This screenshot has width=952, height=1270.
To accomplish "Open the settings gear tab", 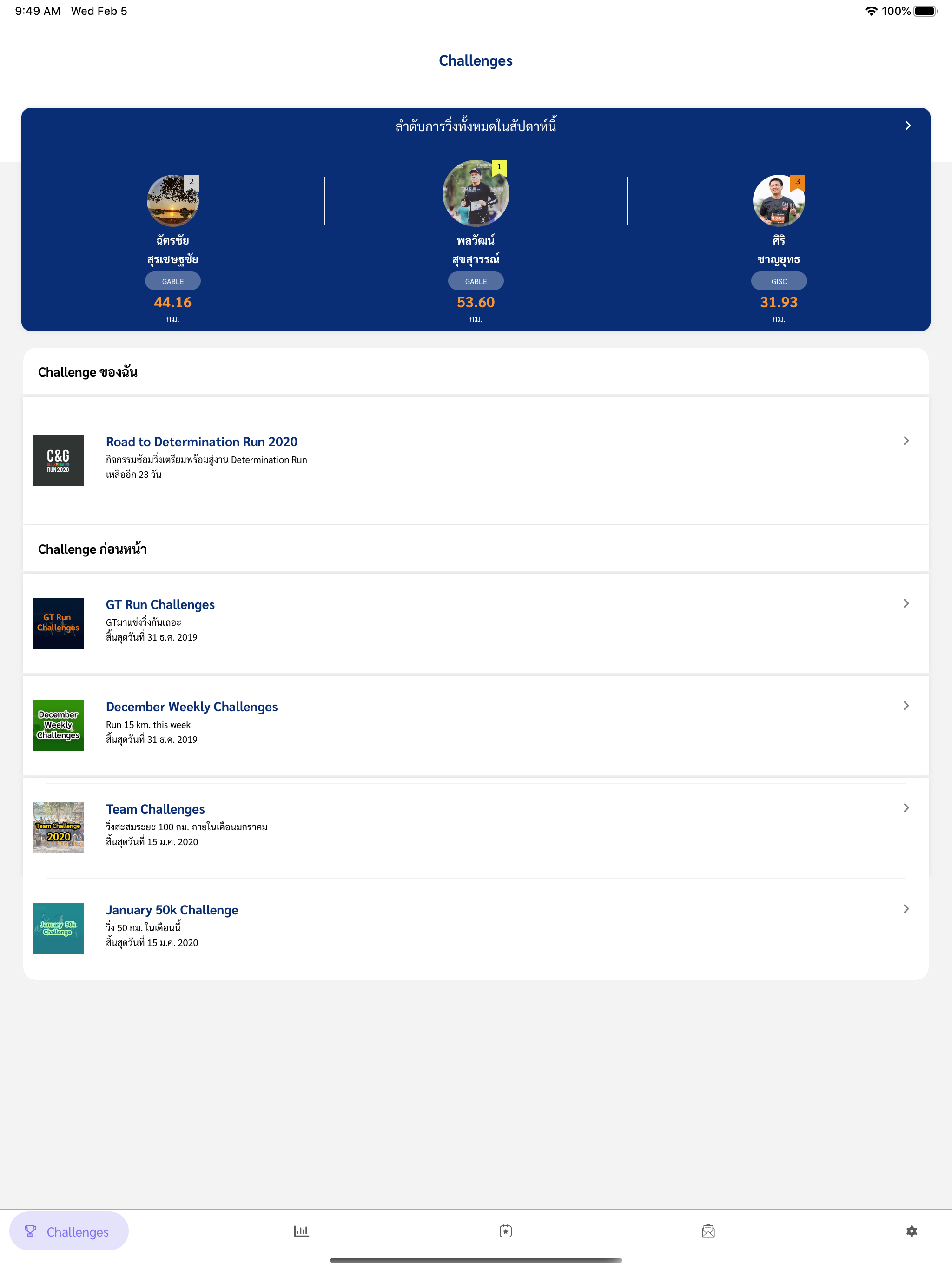I will (911, 1231).
